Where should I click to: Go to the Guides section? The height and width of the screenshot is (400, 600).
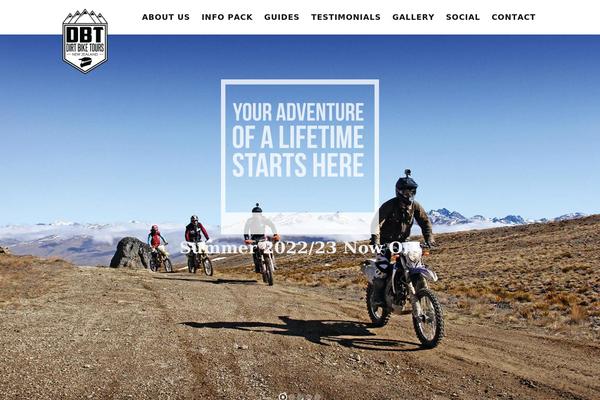[282, 17]
